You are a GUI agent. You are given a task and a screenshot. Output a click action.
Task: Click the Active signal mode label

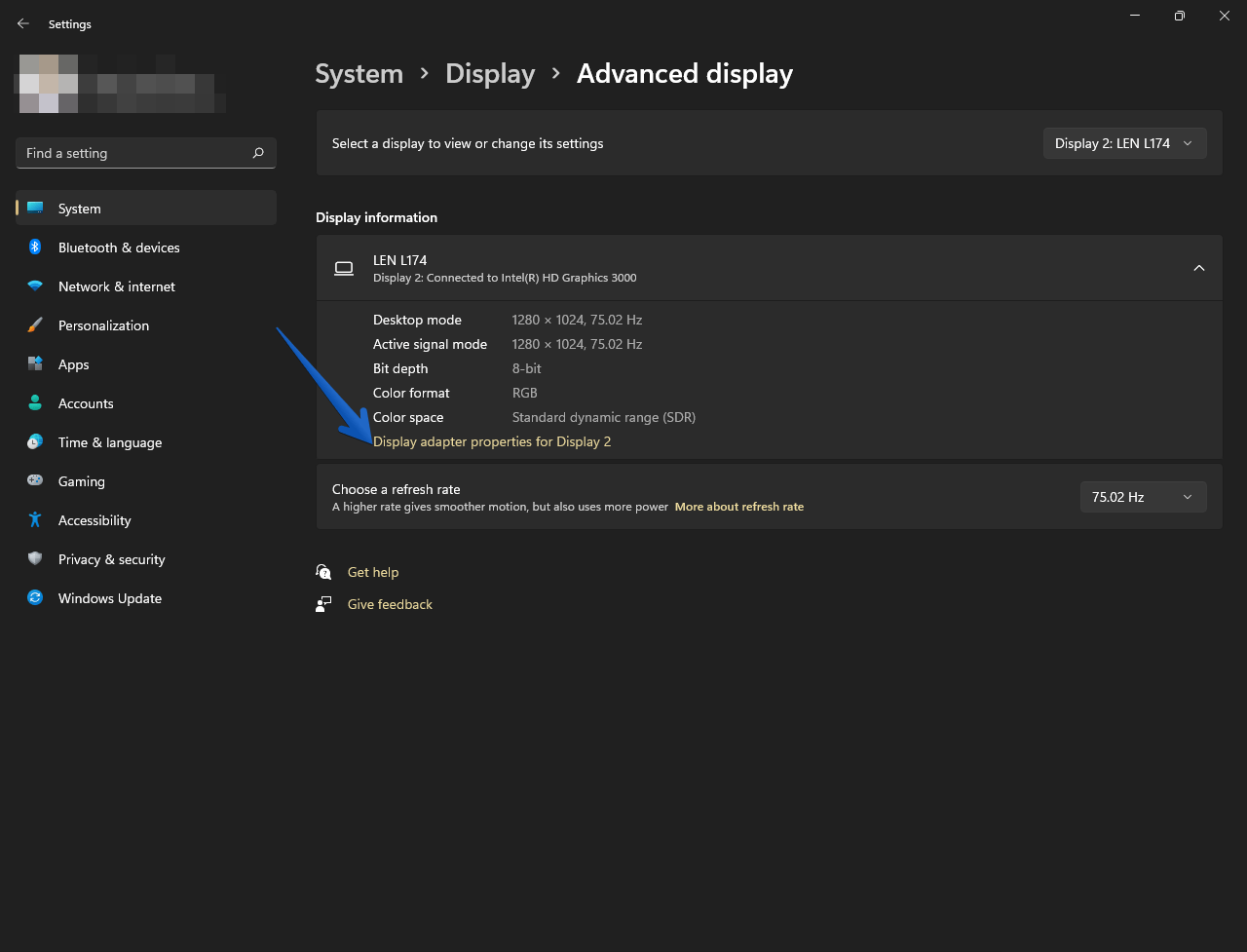click(x=430, y=344)
